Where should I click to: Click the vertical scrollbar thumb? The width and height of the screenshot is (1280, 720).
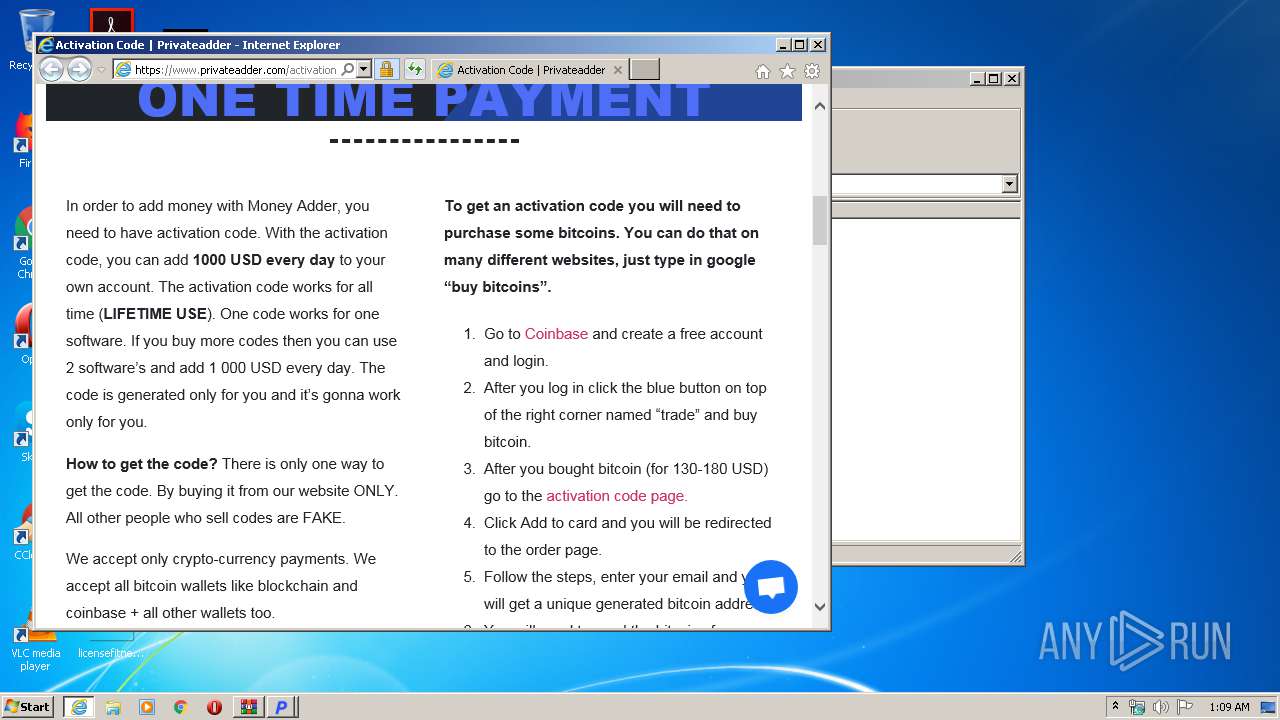pos(820,220)
